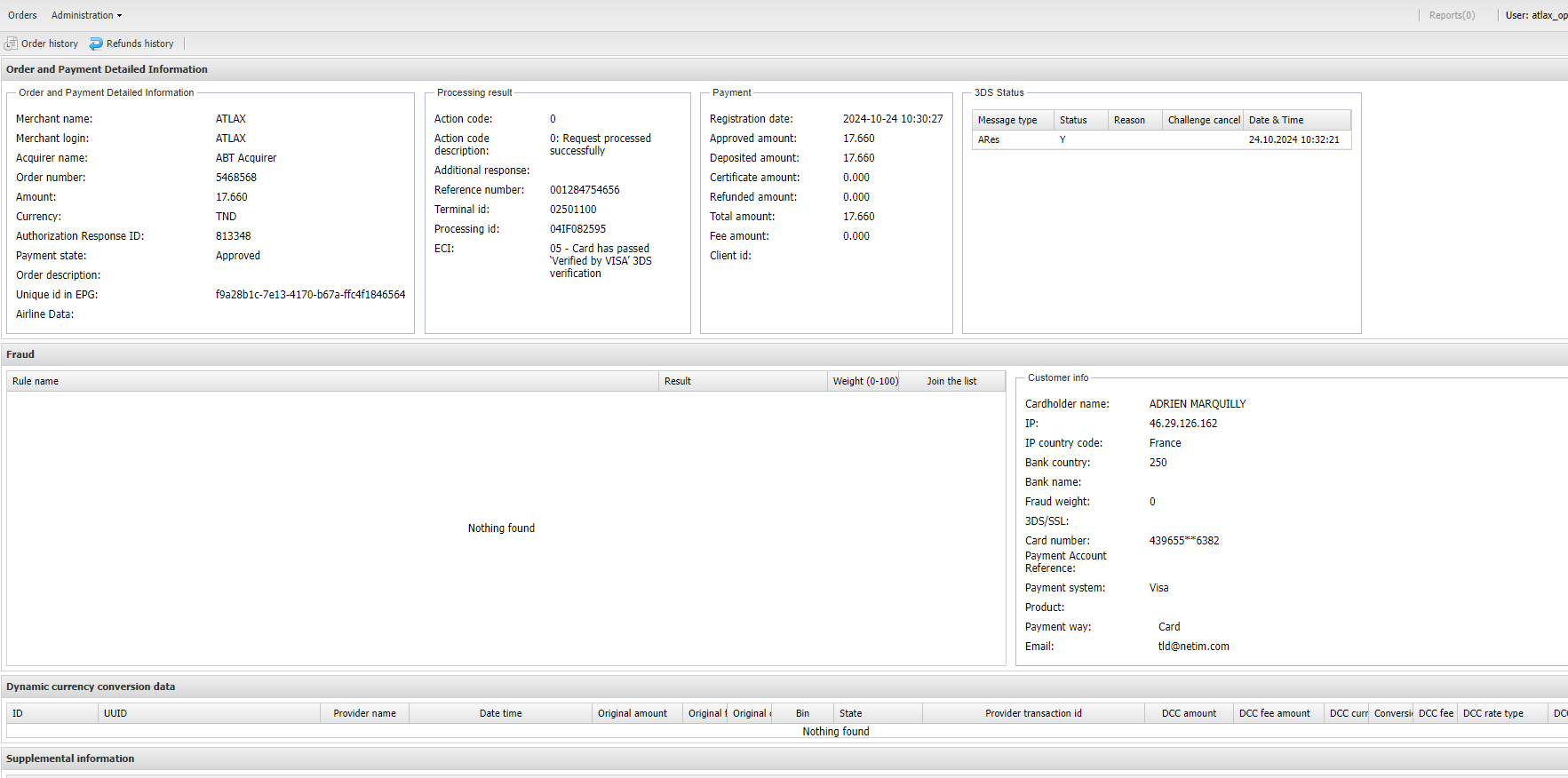Click the UUID column header
The image size is (1568, 778).
pos(115,713)
